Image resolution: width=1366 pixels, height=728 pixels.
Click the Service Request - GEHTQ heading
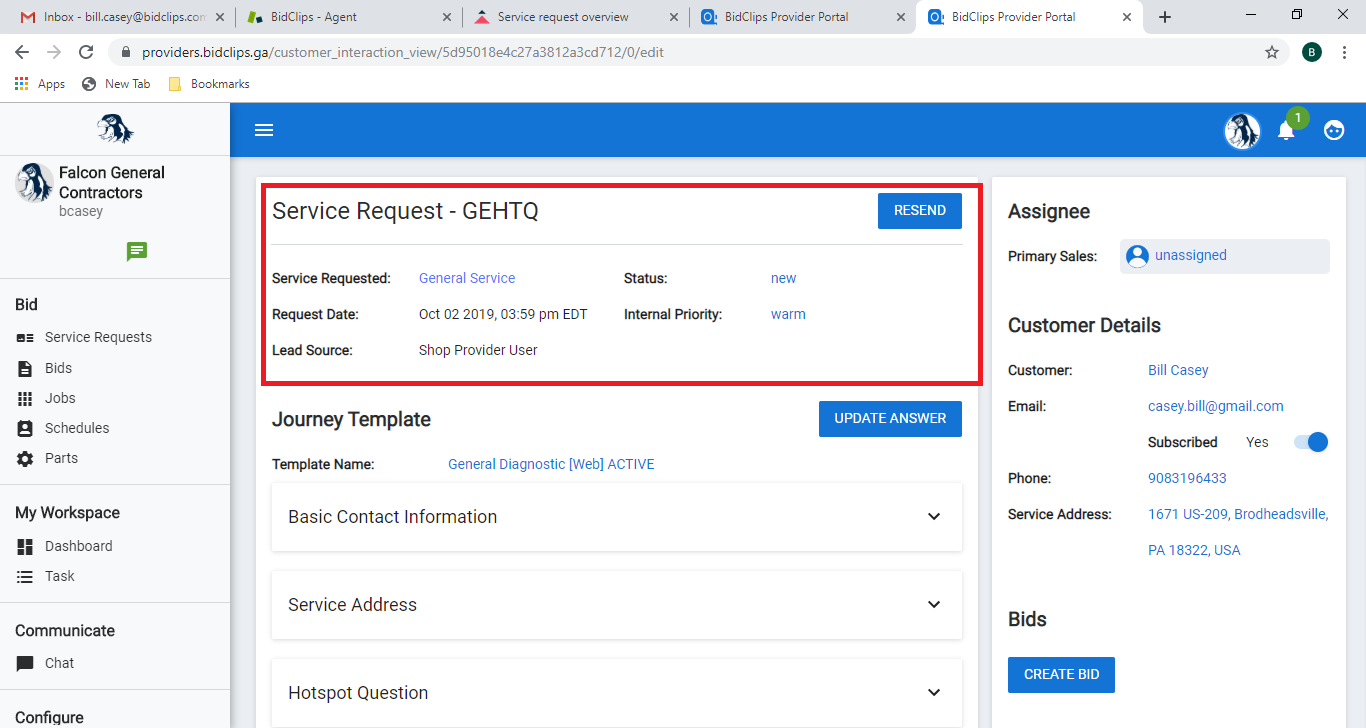point(405,211)
